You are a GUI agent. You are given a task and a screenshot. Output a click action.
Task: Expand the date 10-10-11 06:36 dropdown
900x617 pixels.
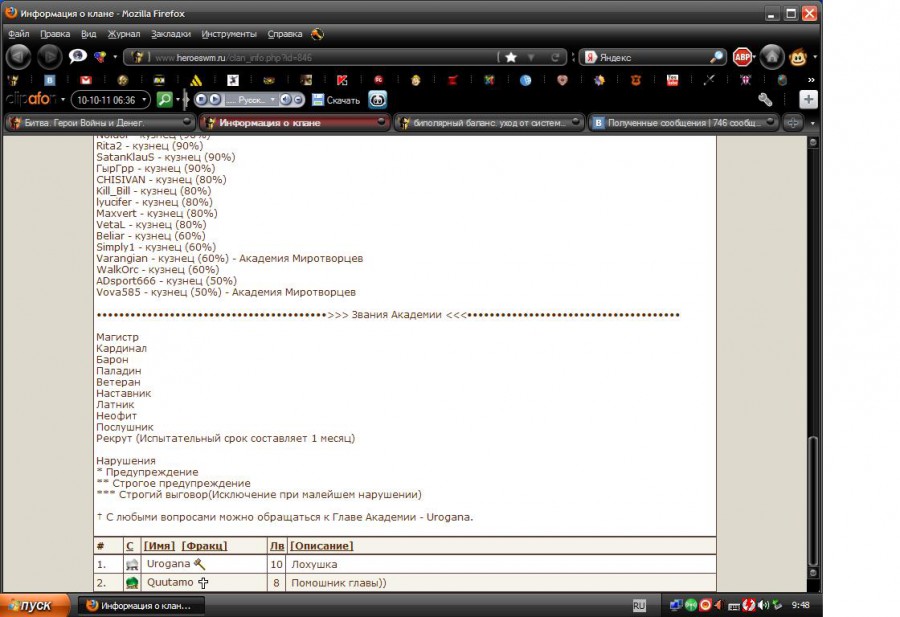143,100
